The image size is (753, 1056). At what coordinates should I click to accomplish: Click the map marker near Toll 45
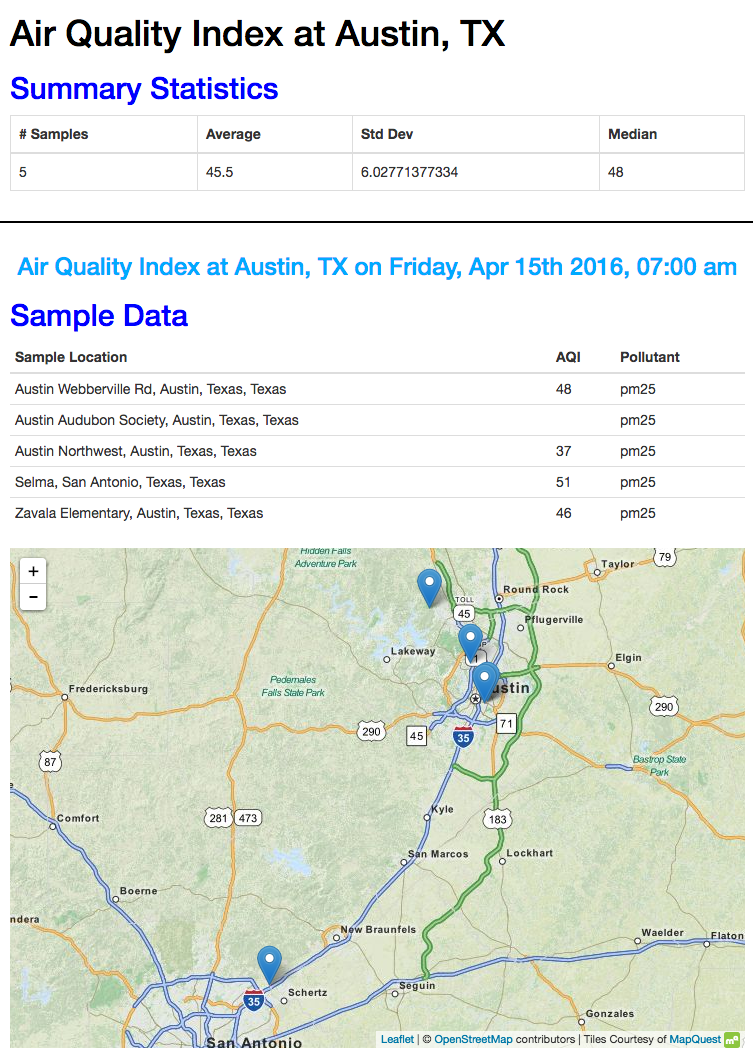(x=470, y=643)
